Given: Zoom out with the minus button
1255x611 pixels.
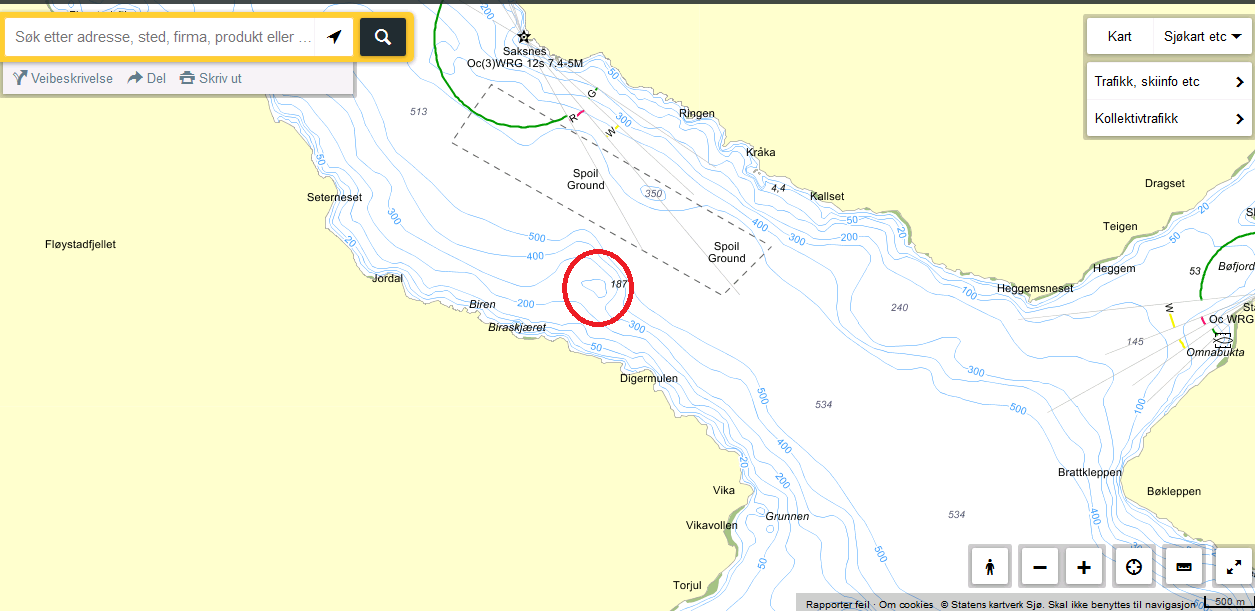Looking at the screenshot, I should [x=1039, y=567].
